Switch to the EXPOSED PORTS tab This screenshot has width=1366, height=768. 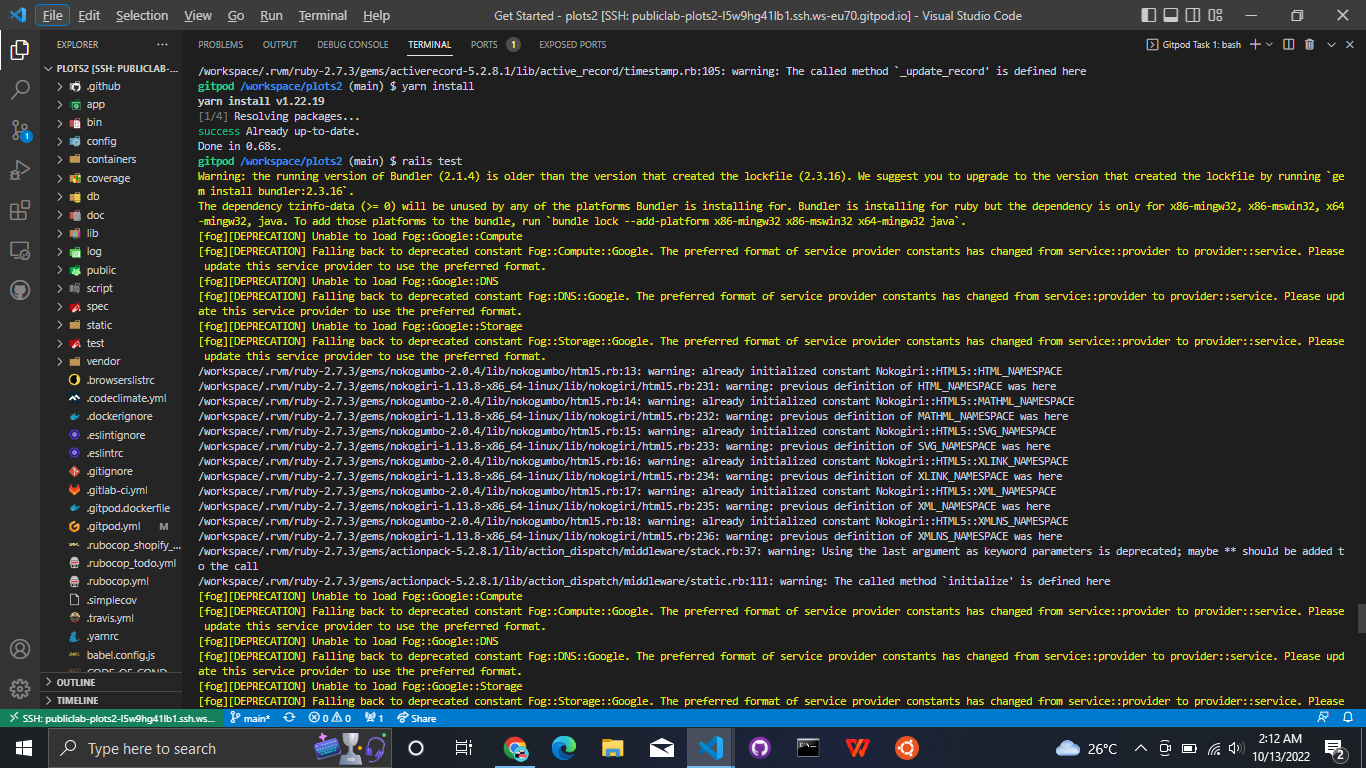click(x=572, y=45)
